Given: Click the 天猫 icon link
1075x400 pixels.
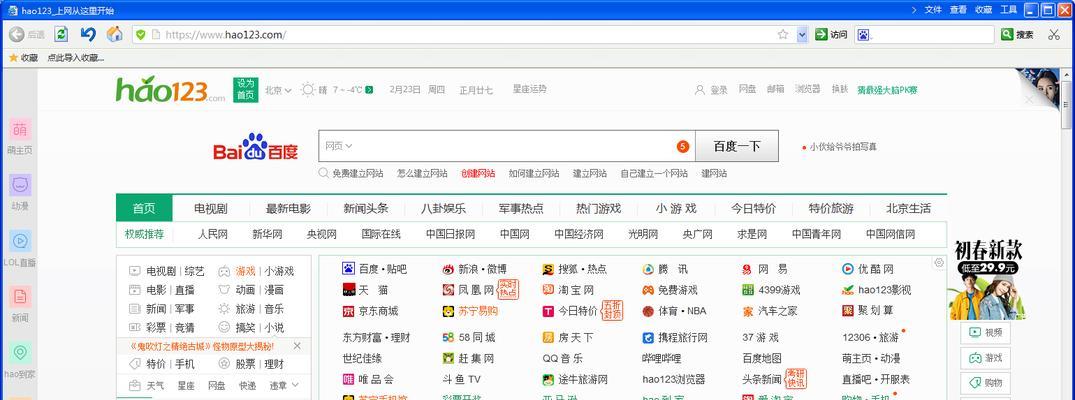Looking at the screenshot, I should (x=348, y=290).
